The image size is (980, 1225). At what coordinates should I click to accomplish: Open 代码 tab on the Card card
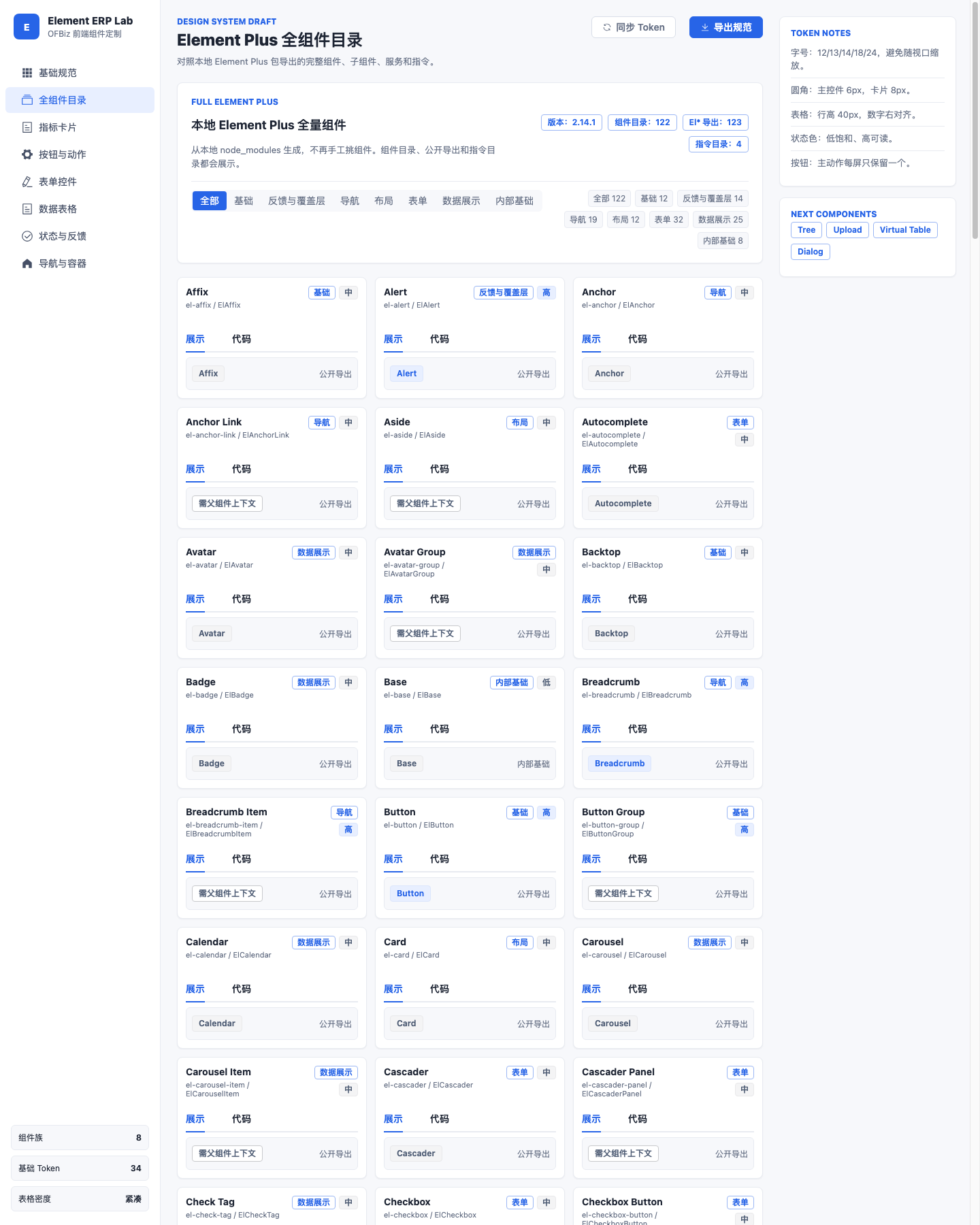tap(440, 989)
